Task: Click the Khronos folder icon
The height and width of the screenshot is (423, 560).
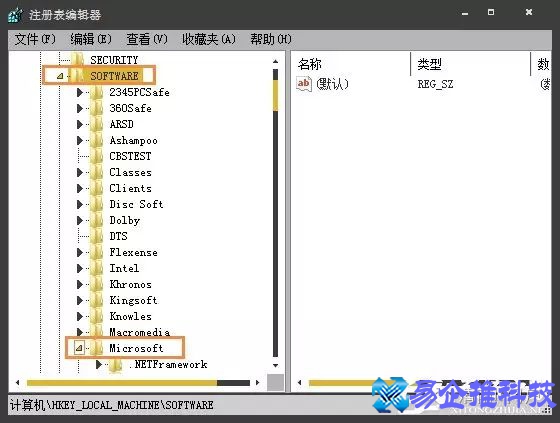Action: pos(97,284)
